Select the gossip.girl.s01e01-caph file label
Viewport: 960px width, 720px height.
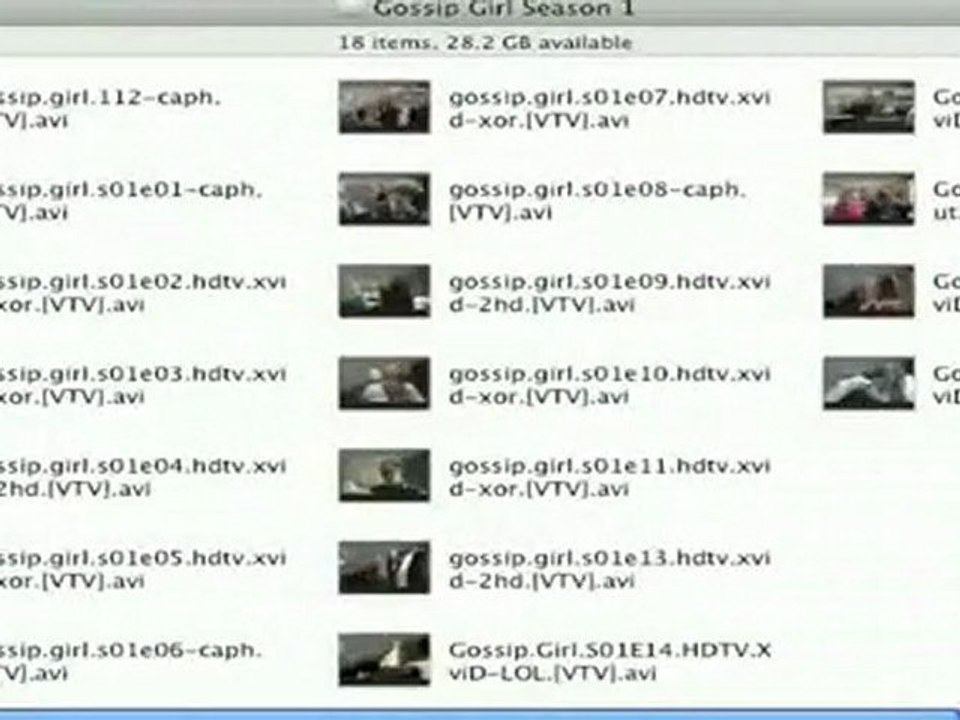pos(131,201)
